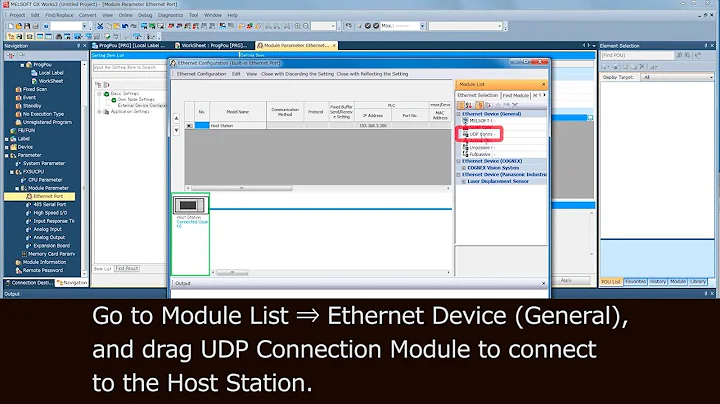Select High Speed I/O in Navigation tree

(x=50, y=213)
